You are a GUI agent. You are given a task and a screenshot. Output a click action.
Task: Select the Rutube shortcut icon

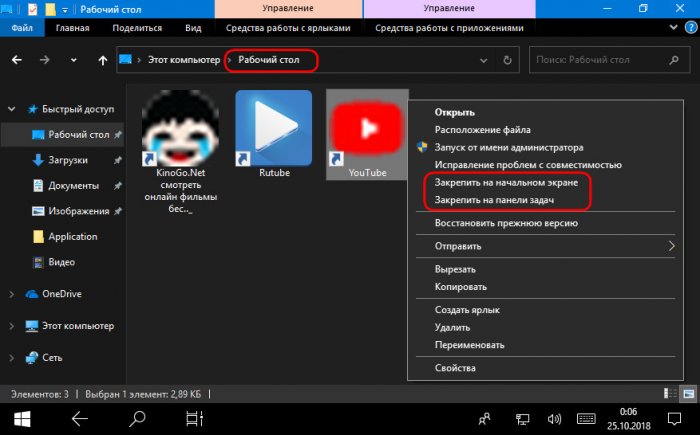[x=274, y=129]
